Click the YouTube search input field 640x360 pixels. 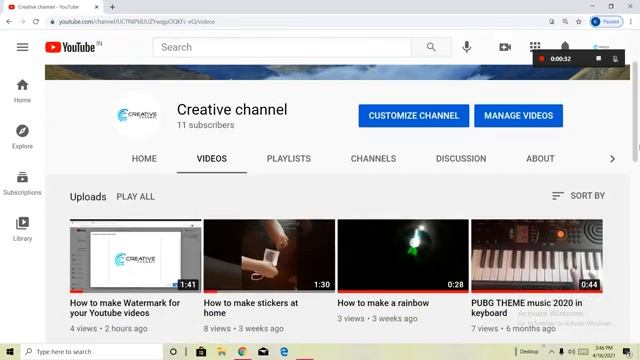(x=282, y=47)
